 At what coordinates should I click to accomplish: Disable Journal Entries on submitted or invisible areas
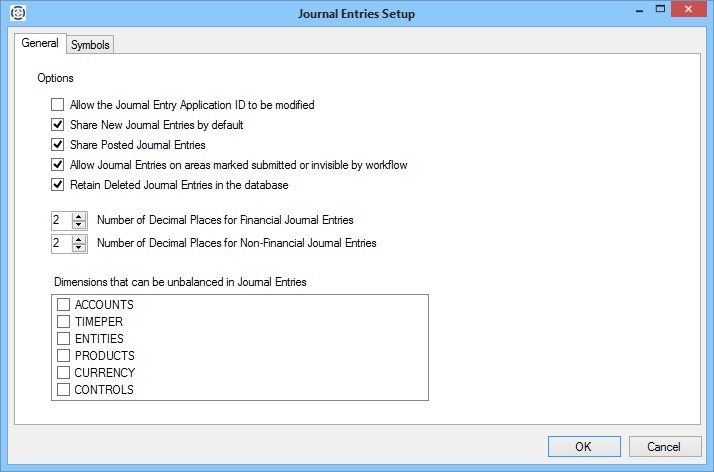[58, 165]
